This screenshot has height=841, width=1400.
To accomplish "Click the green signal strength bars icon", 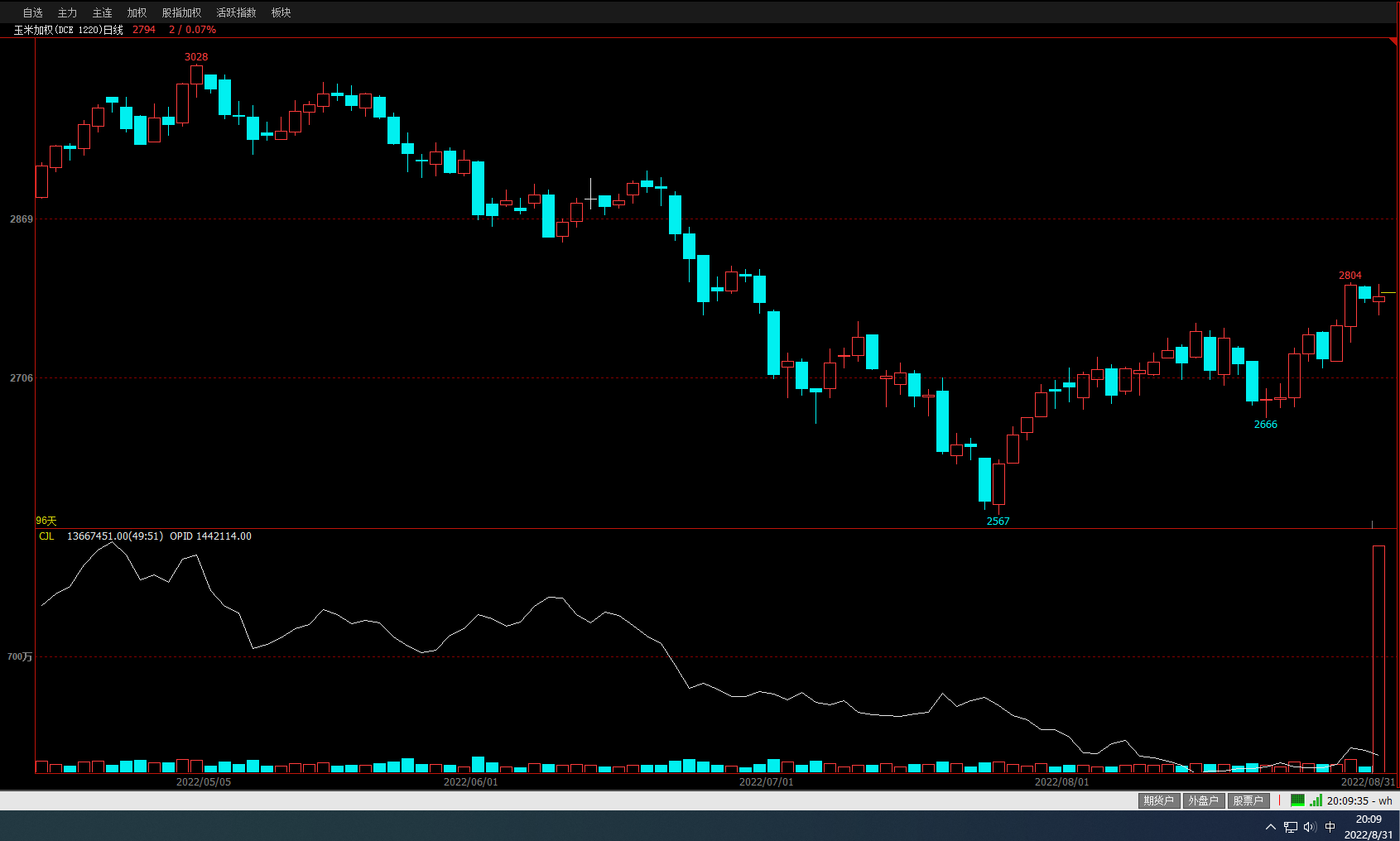I will tap(1316, 800).
